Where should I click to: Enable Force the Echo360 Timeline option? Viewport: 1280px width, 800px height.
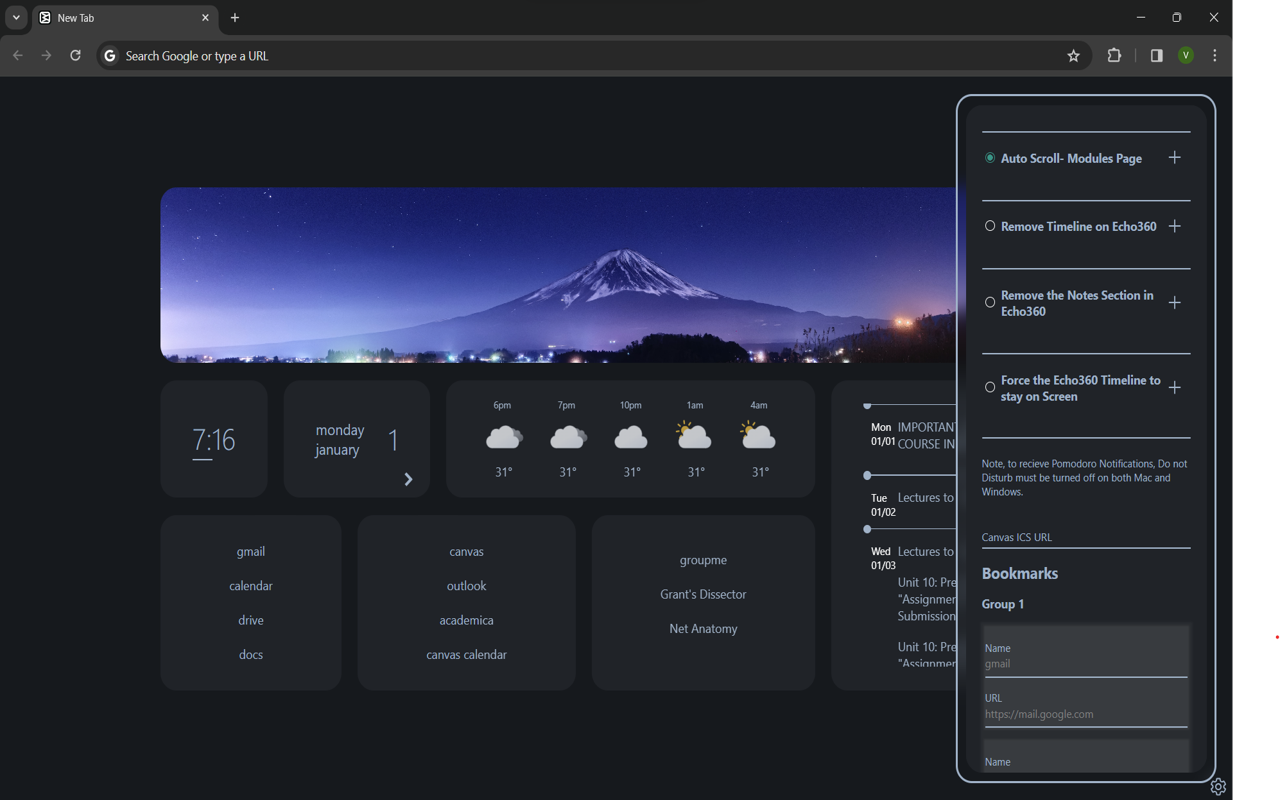point(990,387)
